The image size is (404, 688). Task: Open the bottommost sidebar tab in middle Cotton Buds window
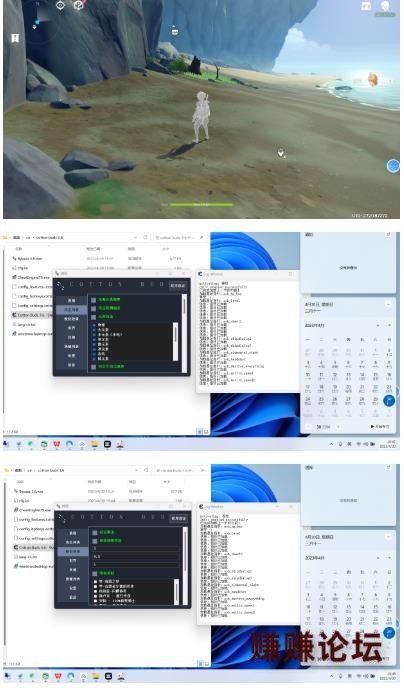coord(72,365)
